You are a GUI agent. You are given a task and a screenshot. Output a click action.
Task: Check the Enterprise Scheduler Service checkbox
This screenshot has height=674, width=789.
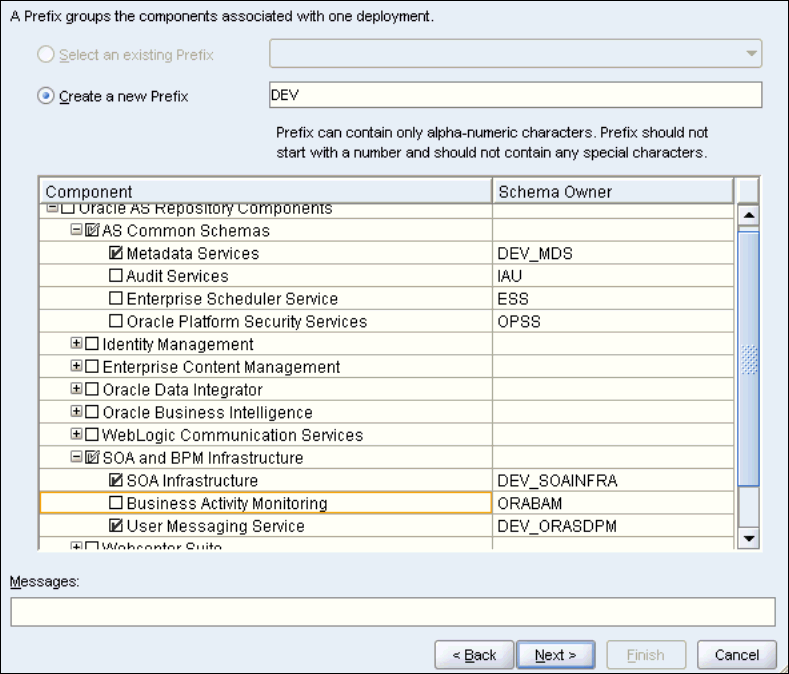tap(116, 299)
